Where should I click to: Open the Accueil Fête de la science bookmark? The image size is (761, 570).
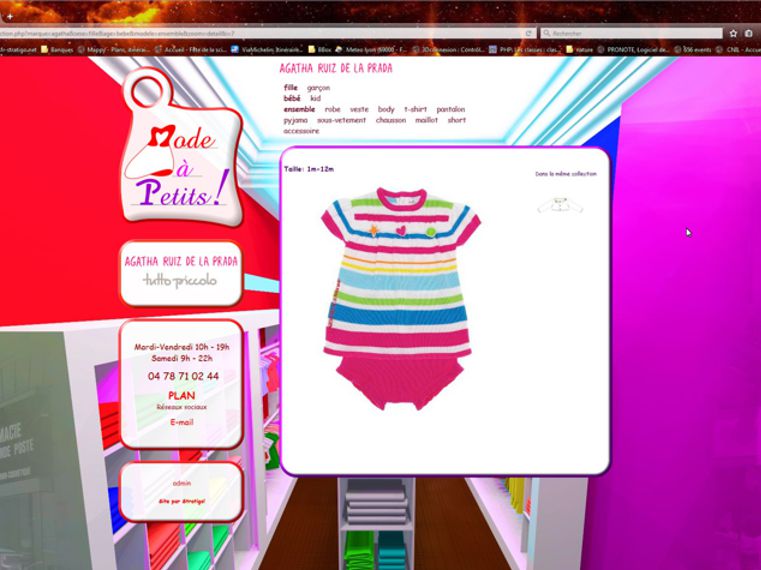191,50
